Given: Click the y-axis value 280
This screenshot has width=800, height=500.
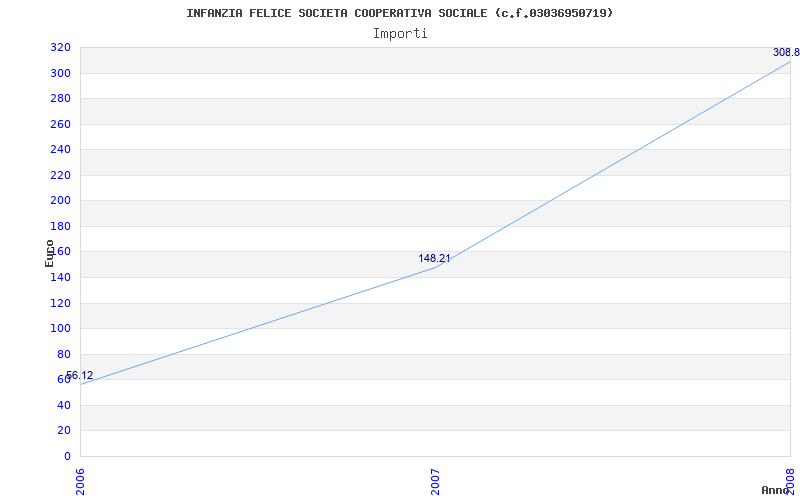Looking at the screenshot, I should point(60,98).
